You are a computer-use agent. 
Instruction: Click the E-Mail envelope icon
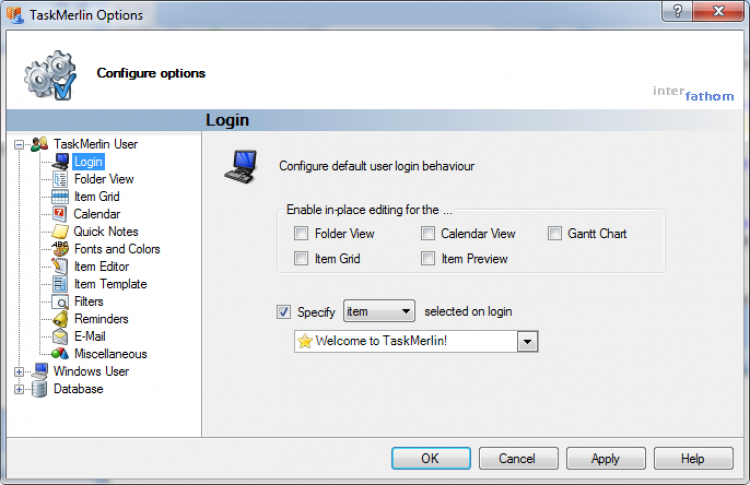(x=60, y=337)
